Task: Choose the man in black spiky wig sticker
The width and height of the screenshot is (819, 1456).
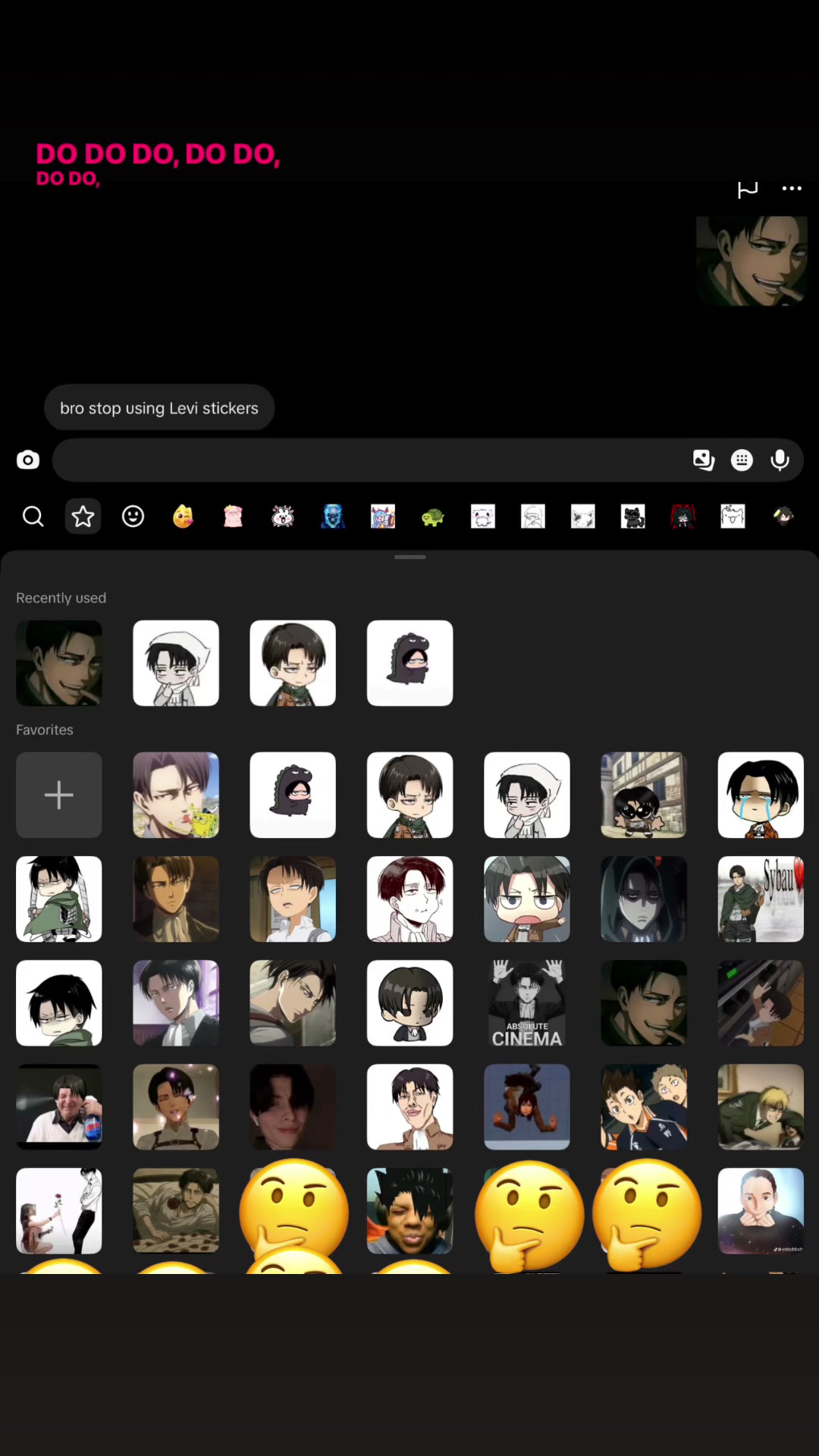Action: [410, 1211]
